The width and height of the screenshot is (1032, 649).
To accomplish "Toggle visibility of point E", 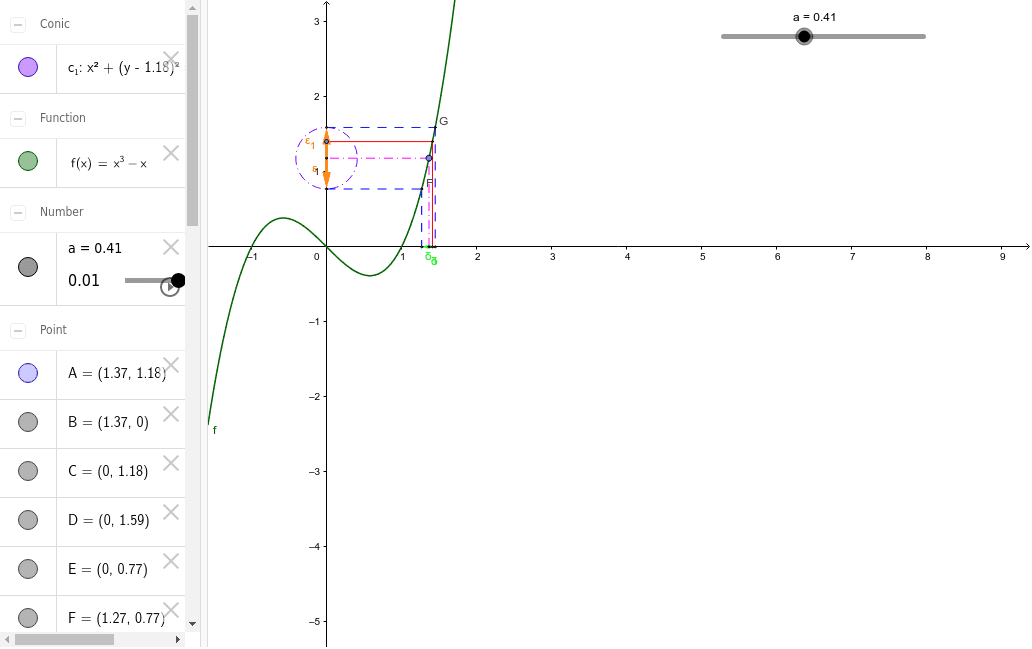I will click(28, 569).
